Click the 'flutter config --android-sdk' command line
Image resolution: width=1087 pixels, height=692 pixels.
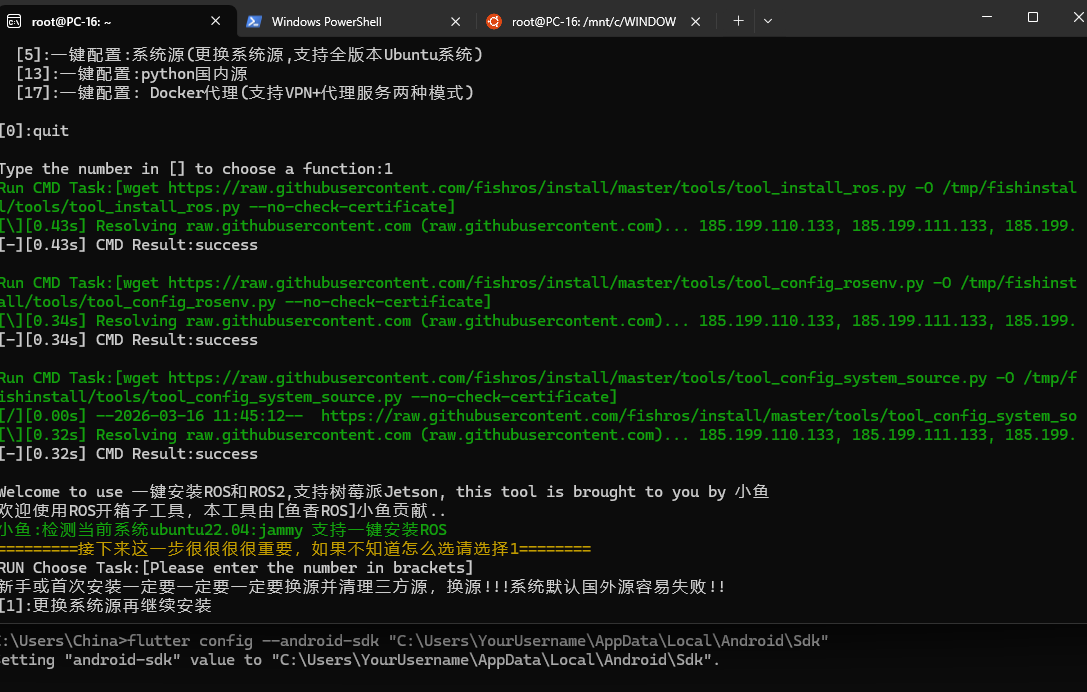click(415, 641)
